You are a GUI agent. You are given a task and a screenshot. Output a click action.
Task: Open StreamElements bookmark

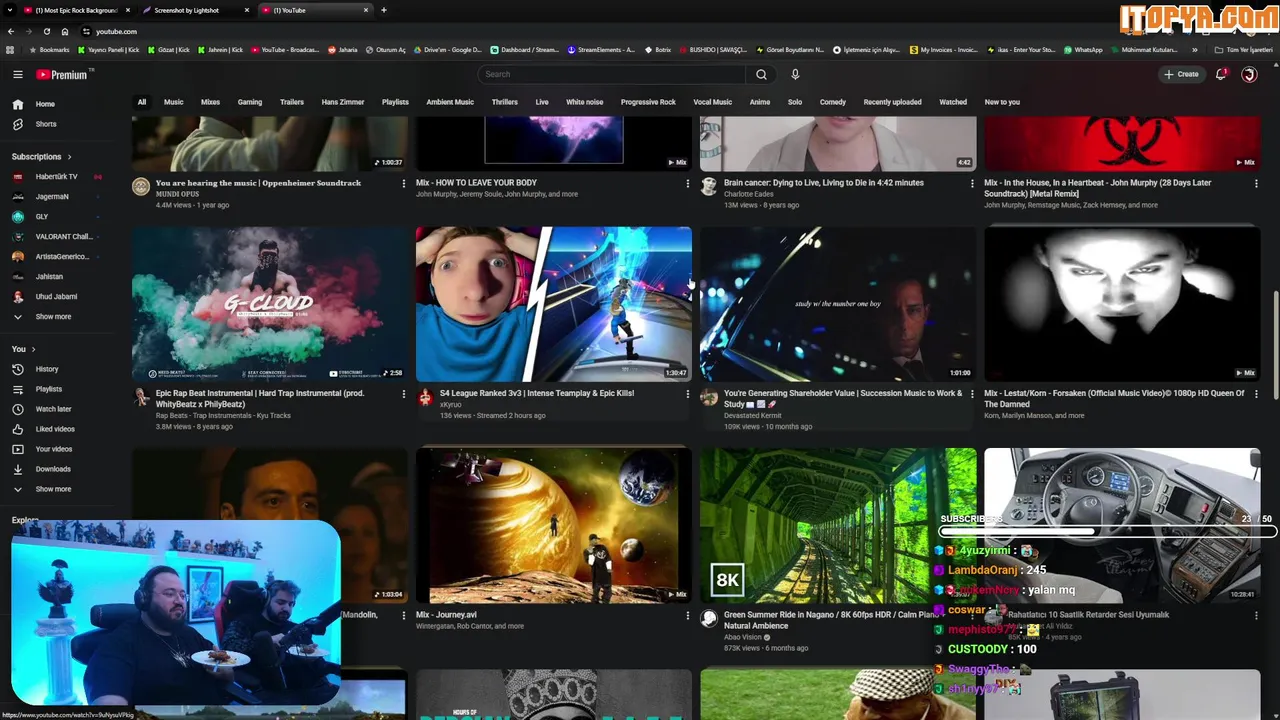pos(601,50)
